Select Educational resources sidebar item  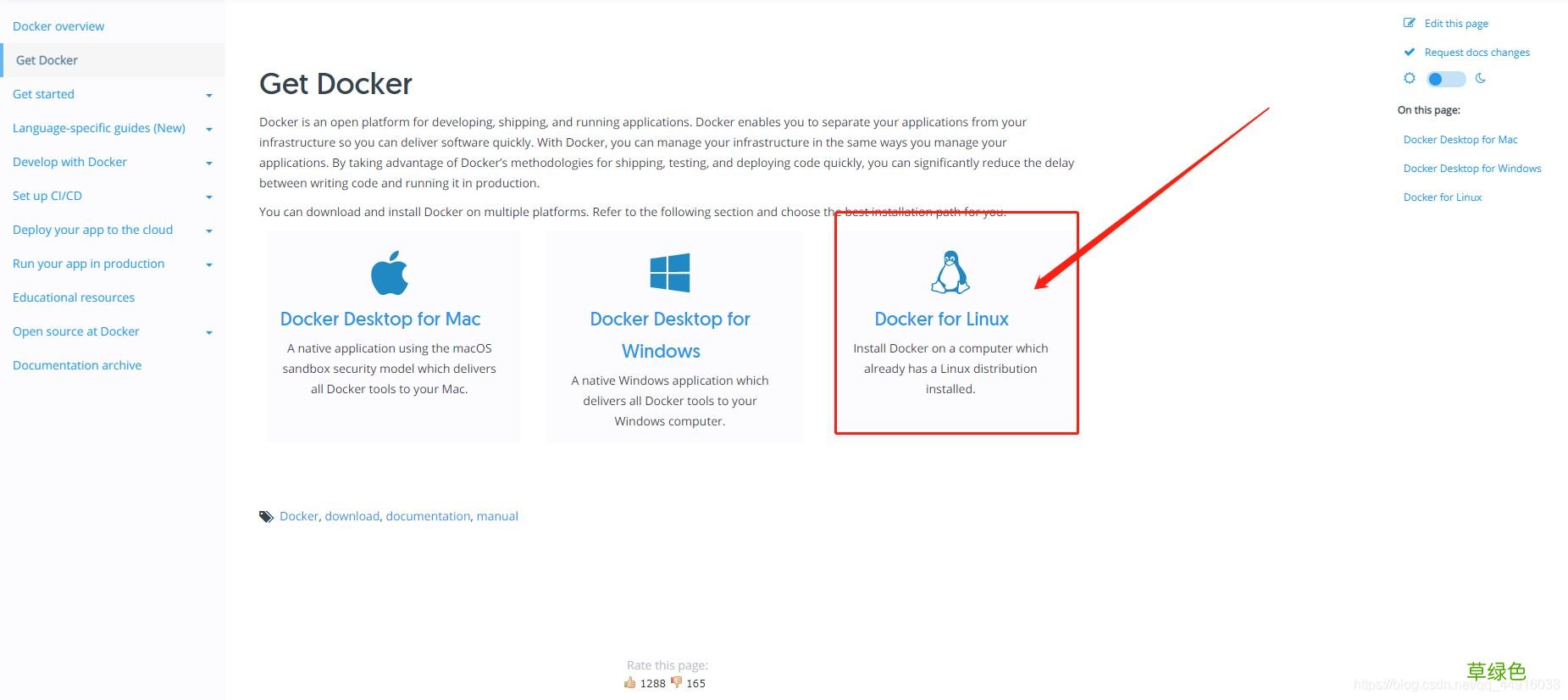(74, 297)
